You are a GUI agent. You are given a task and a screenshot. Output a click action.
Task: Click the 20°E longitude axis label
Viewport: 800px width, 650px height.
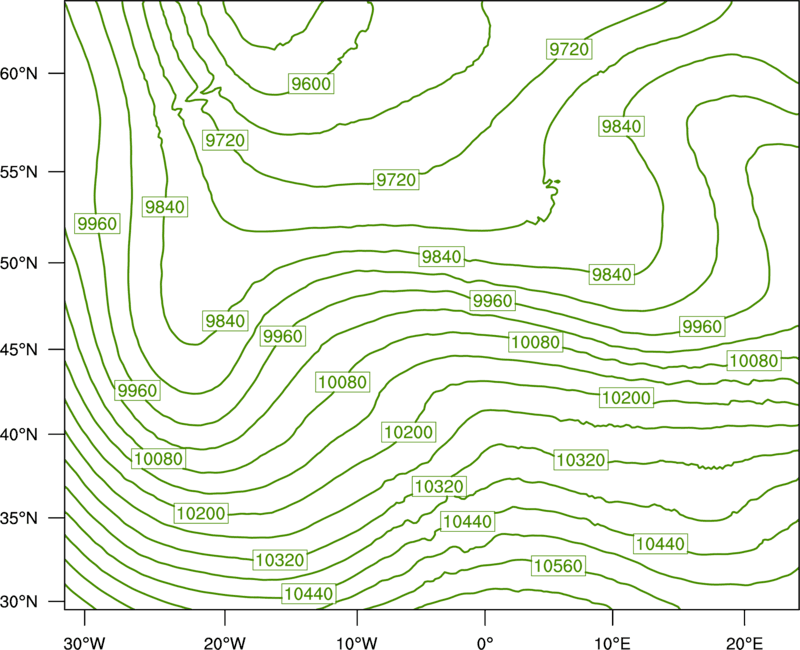(x=744, y=643)
